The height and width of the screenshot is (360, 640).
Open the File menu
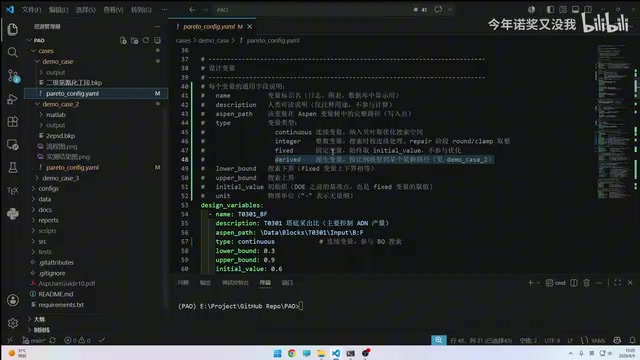31,9
